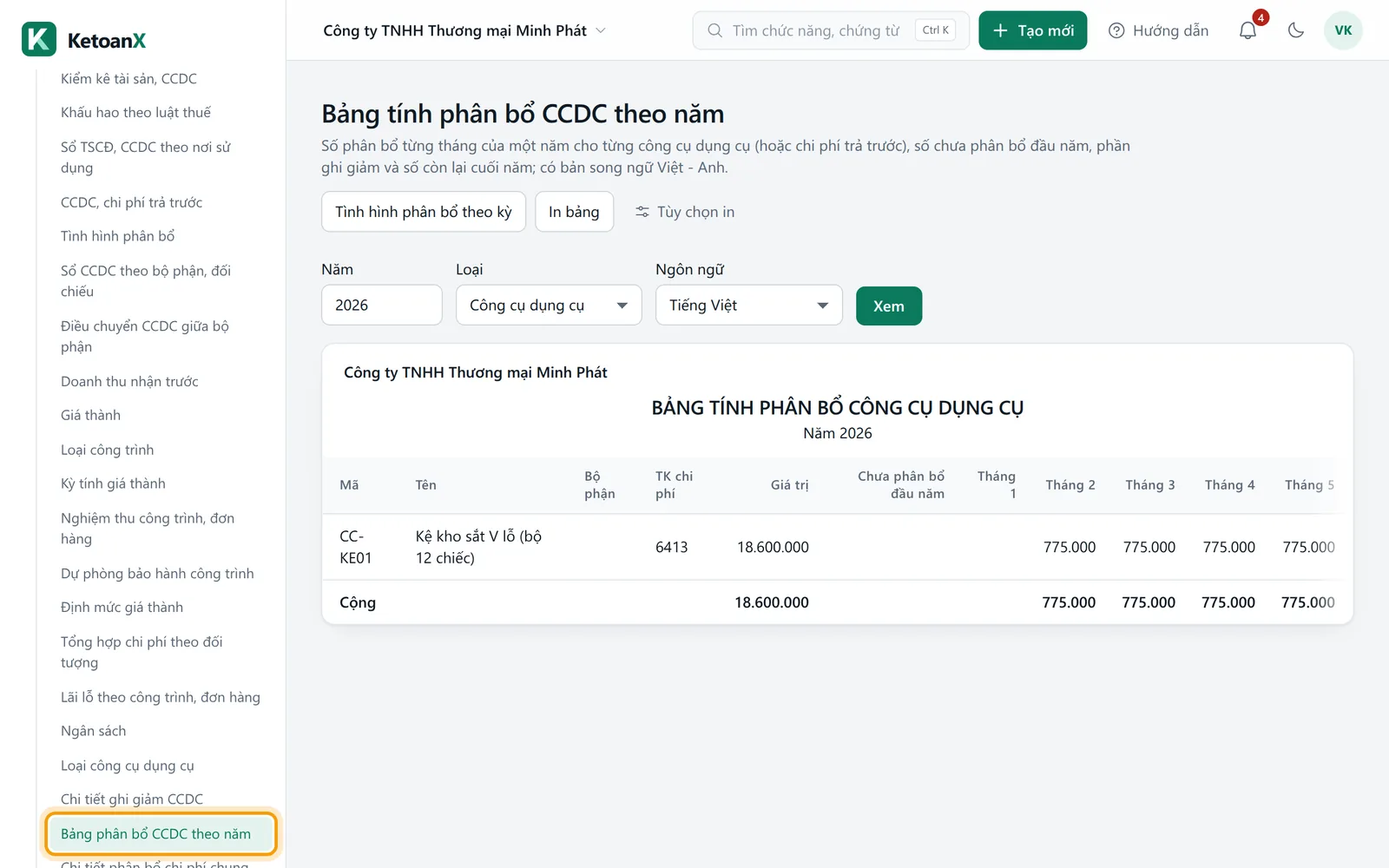
Task: Click the plus icon in Tạo mới
Action: tap(1000, 30)
